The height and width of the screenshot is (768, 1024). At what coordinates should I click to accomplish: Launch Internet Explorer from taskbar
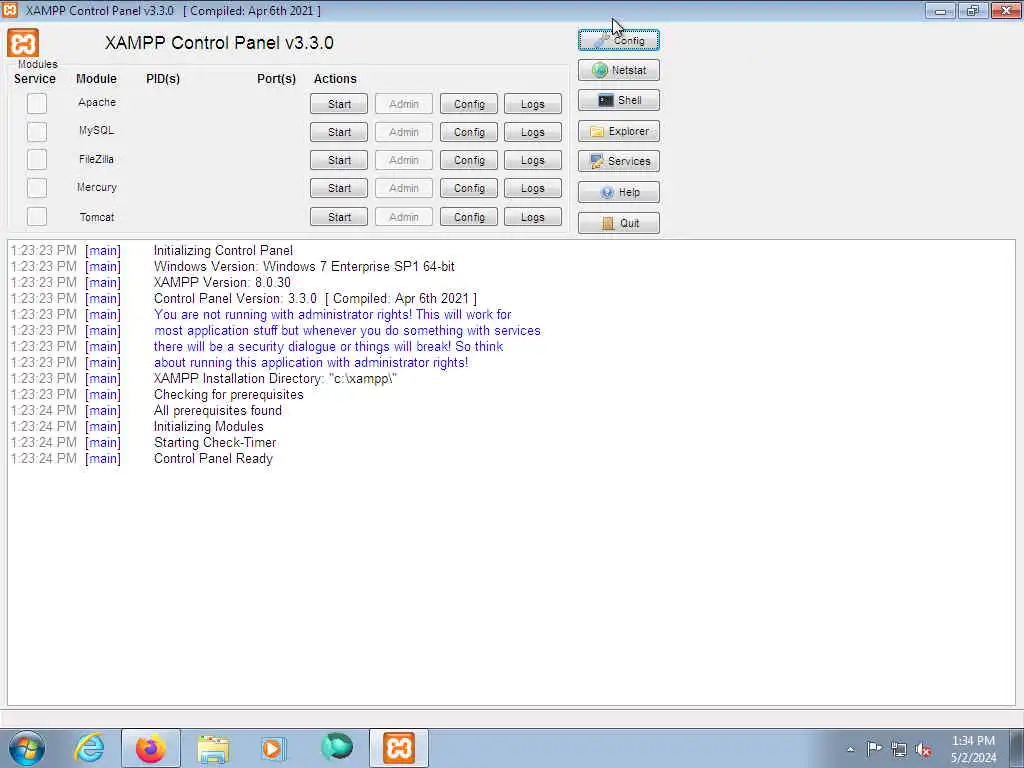coord(89,748)
